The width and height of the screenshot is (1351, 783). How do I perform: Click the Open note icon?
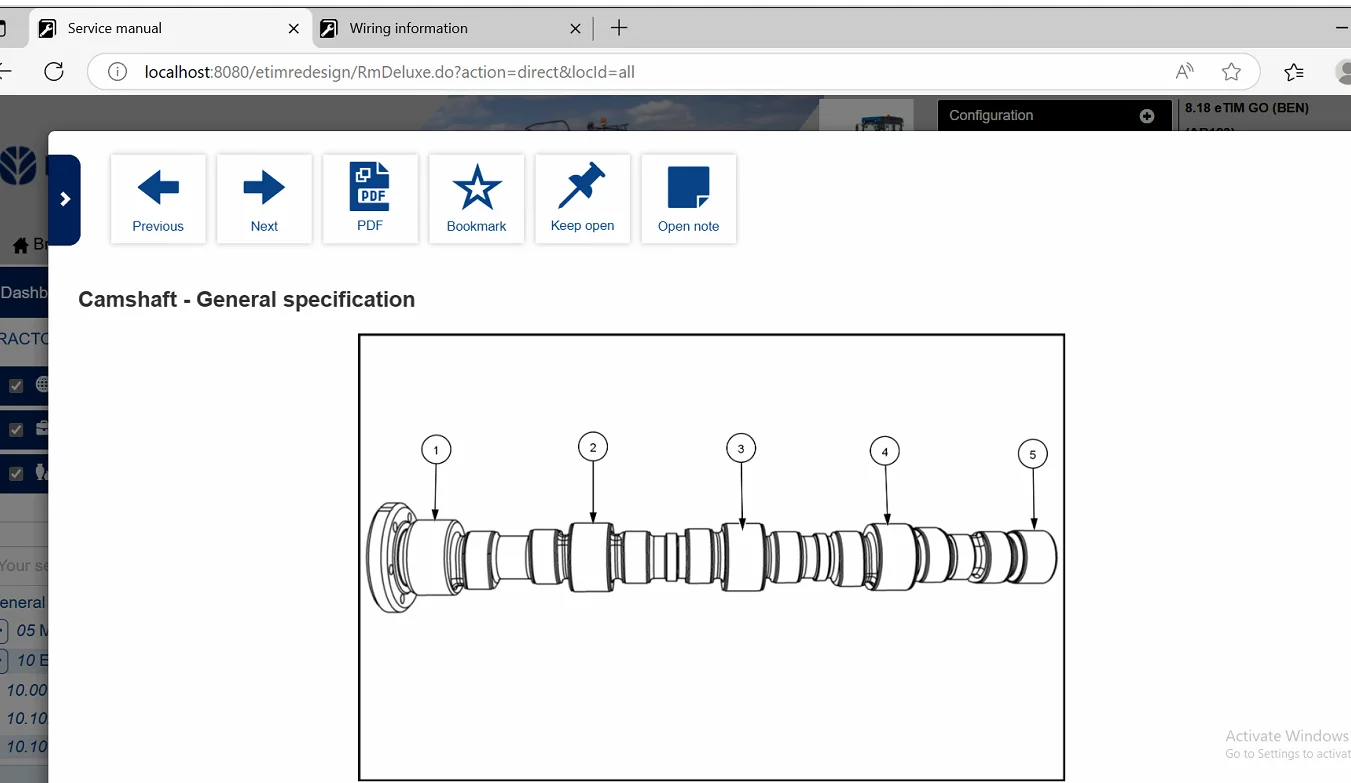(688, 199)
